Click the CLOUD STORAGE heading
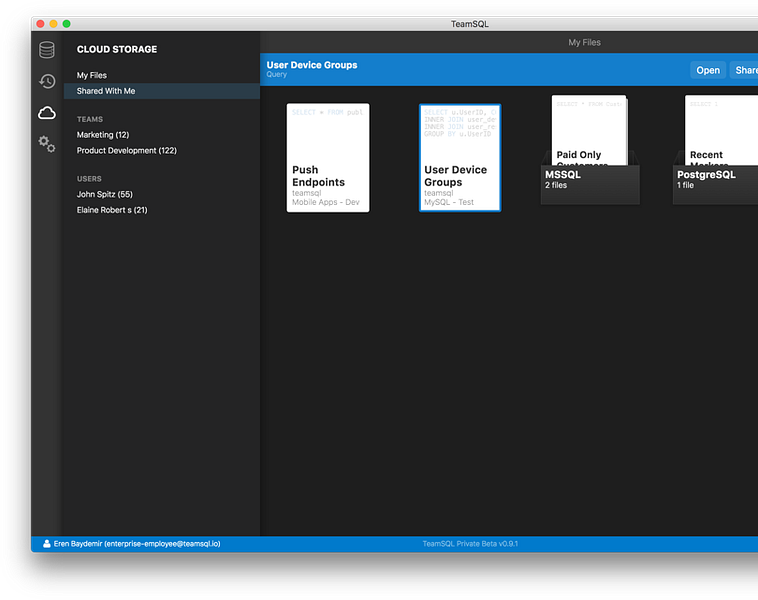This screenshot has width=758, height=600. coord(117,49)
